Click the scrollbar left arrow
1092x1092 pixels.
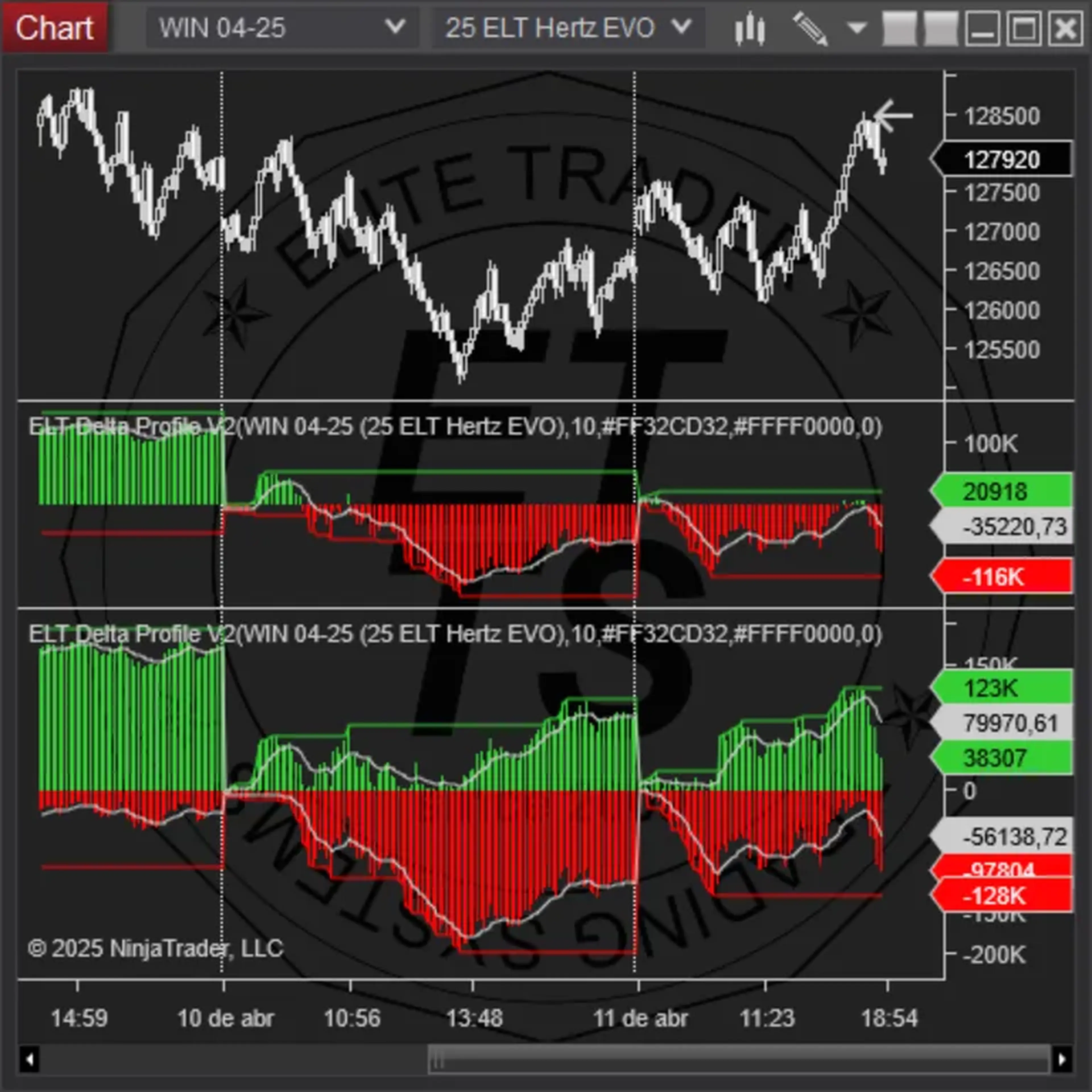[x=29, y=1059]
